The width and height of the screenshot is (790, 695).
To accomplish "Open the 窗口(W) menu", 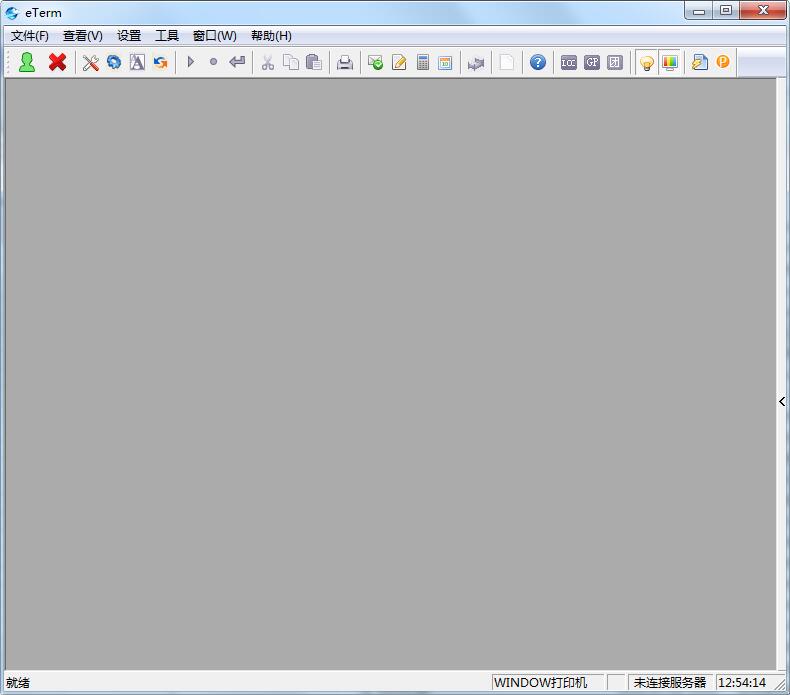I will pyautogui.click(x=215, y=36).
